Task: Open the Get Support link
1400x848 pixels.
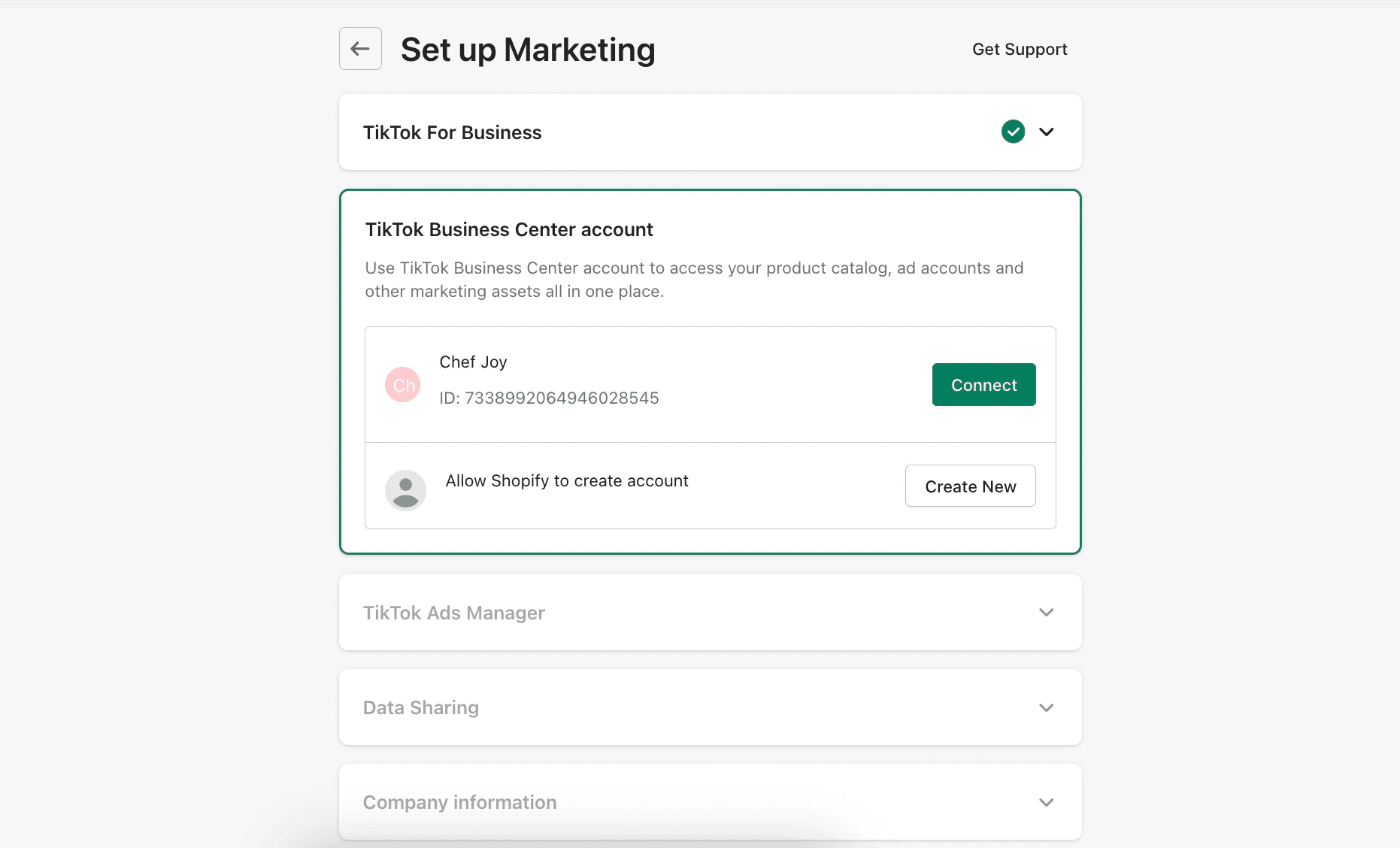Action: 1020,49
